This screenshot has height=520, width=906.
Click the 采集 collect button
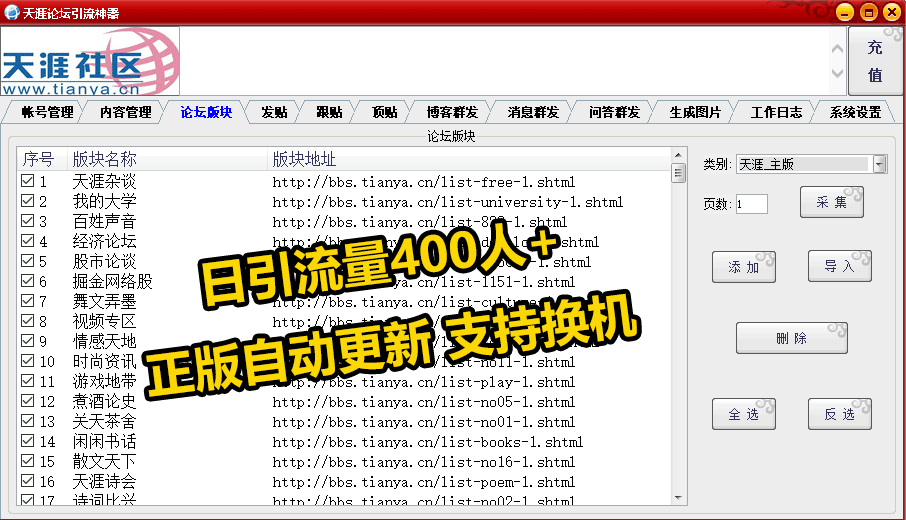point(831,202)
